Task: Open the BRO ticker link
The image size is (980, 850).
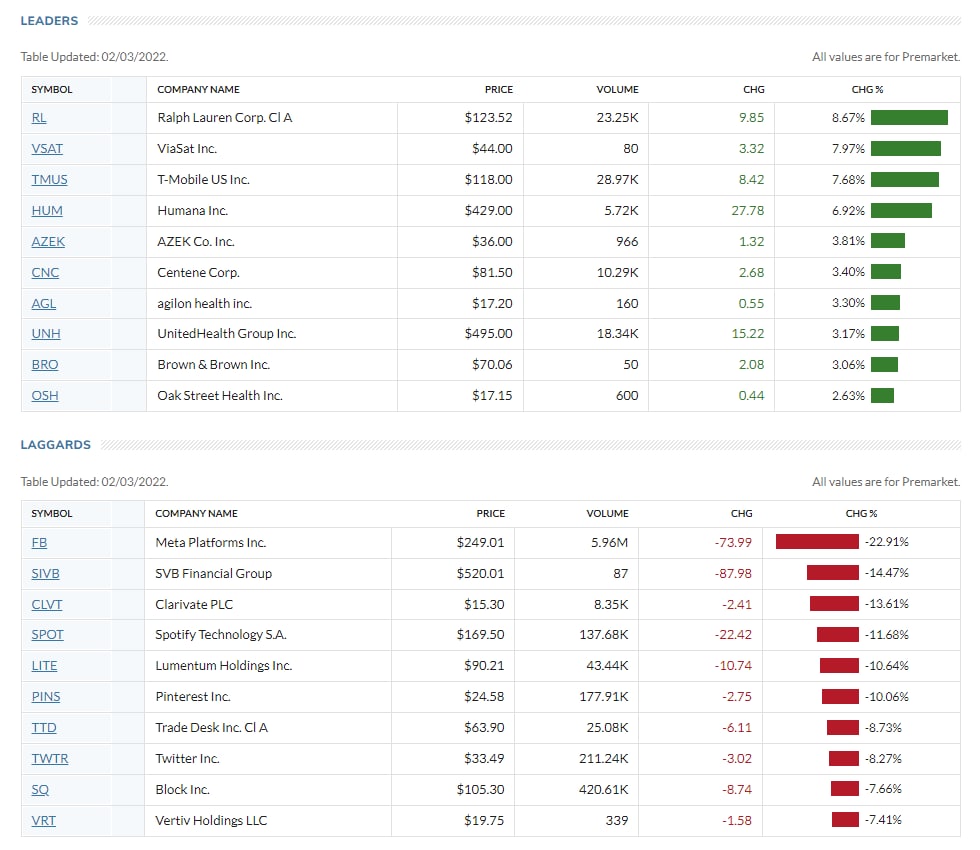Action: [44, 364]
